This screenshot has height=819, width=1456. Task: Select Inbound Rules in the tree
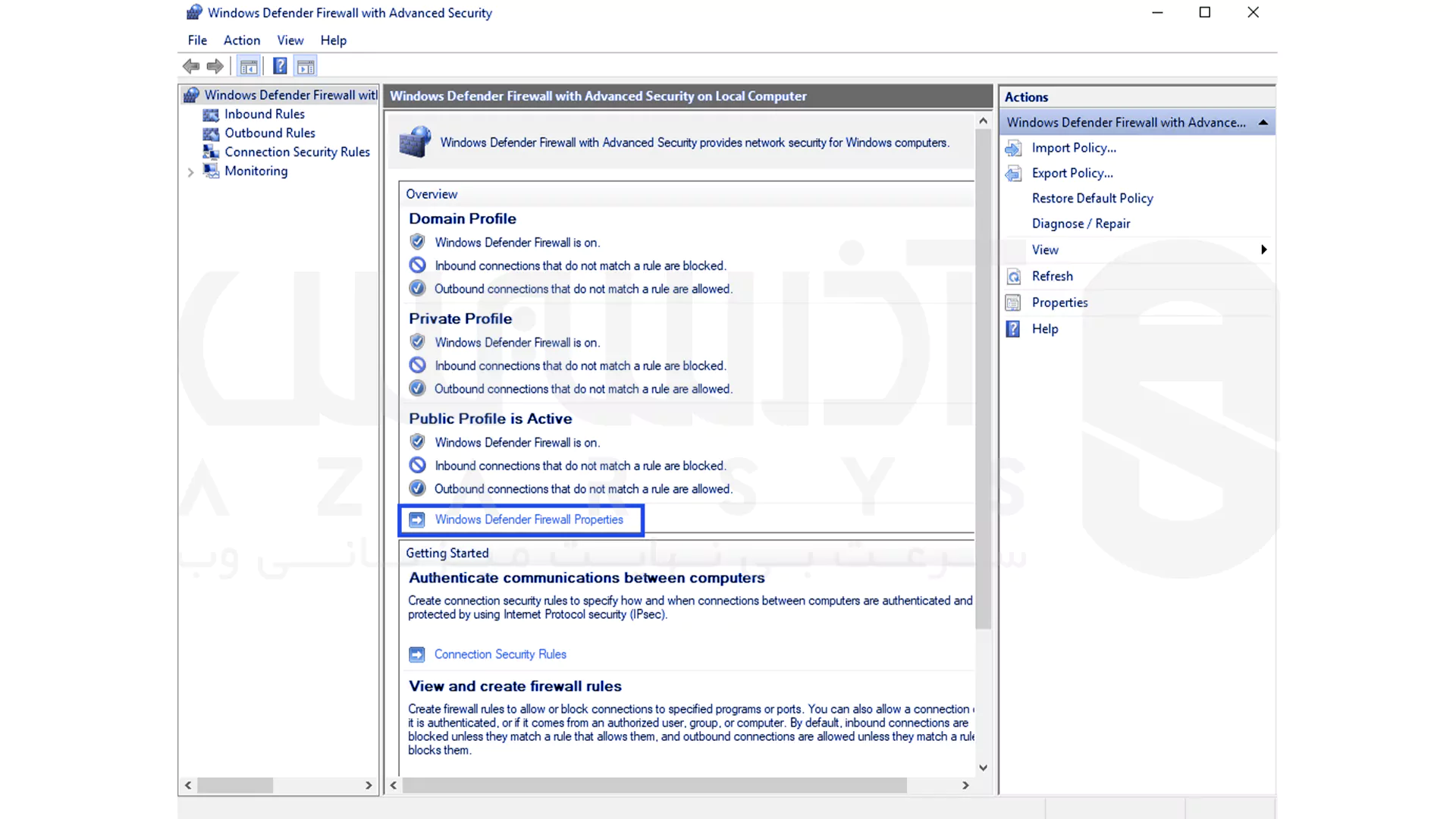click(x=265, y=114)
